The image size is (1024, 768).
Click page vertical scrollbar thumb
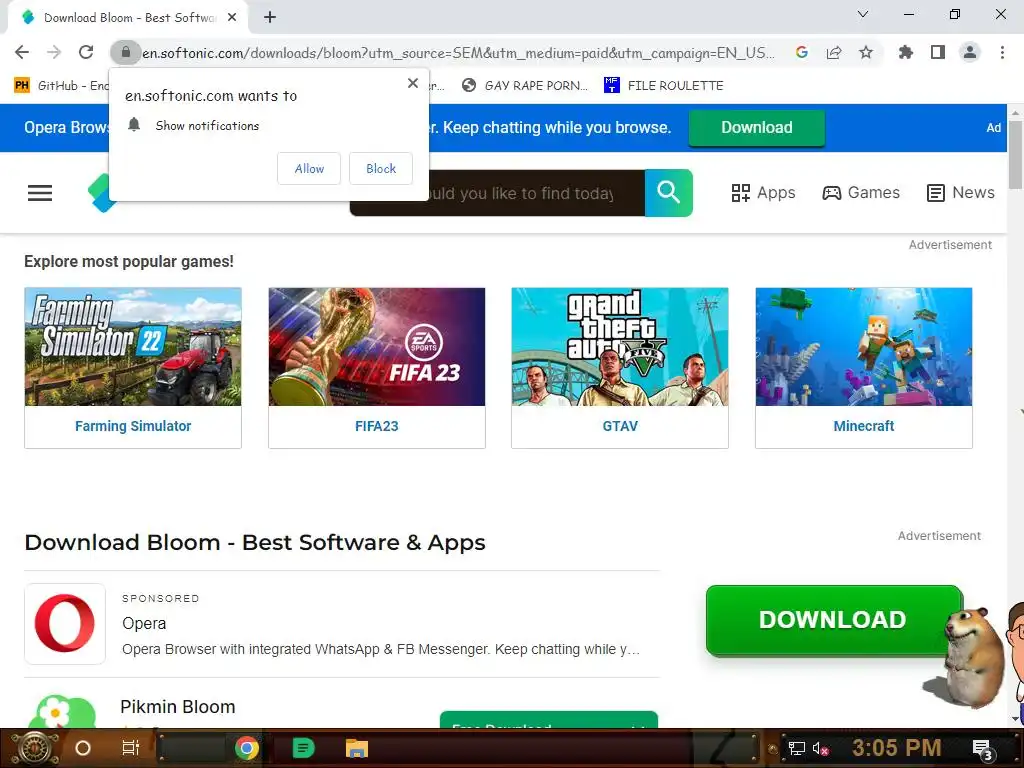[1015, 154]
